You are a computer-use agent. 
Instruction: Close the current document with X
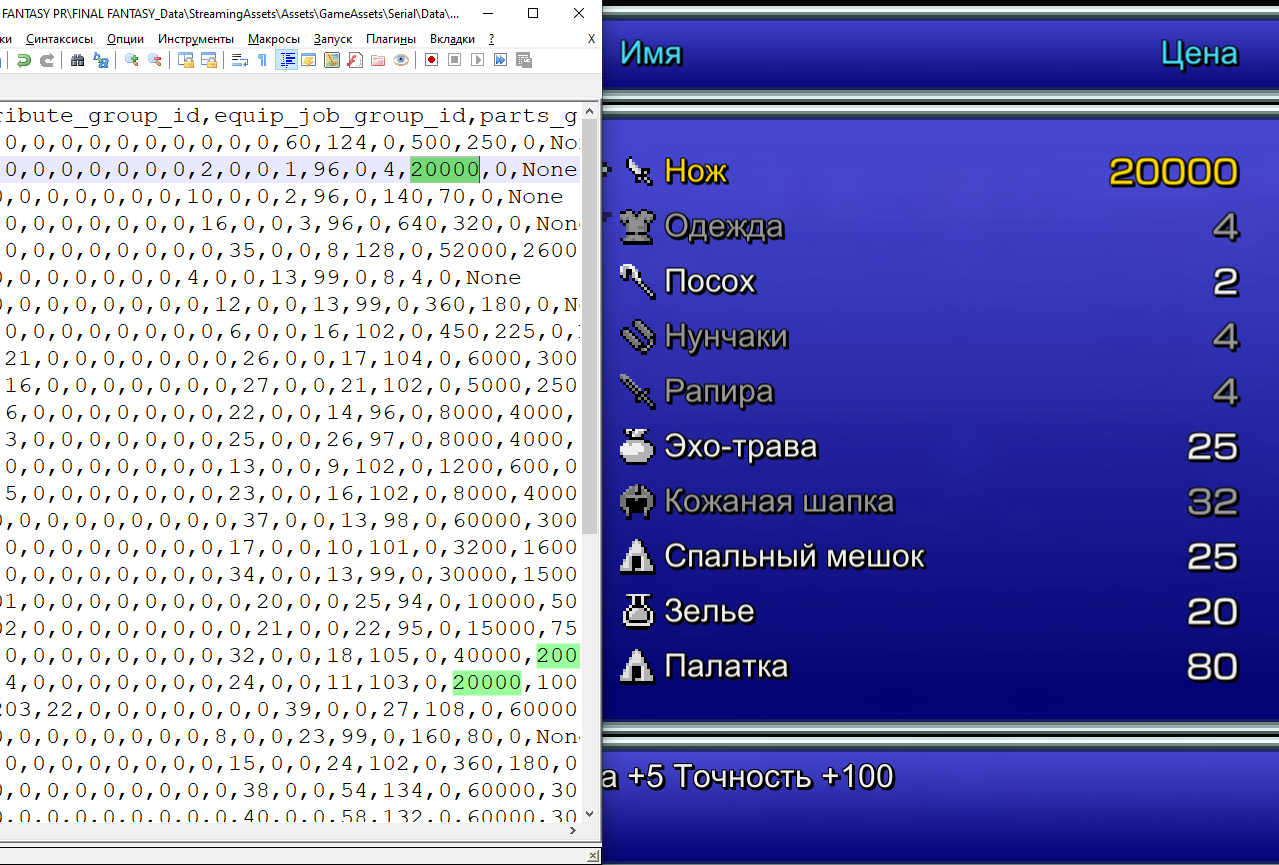(591, 39)
